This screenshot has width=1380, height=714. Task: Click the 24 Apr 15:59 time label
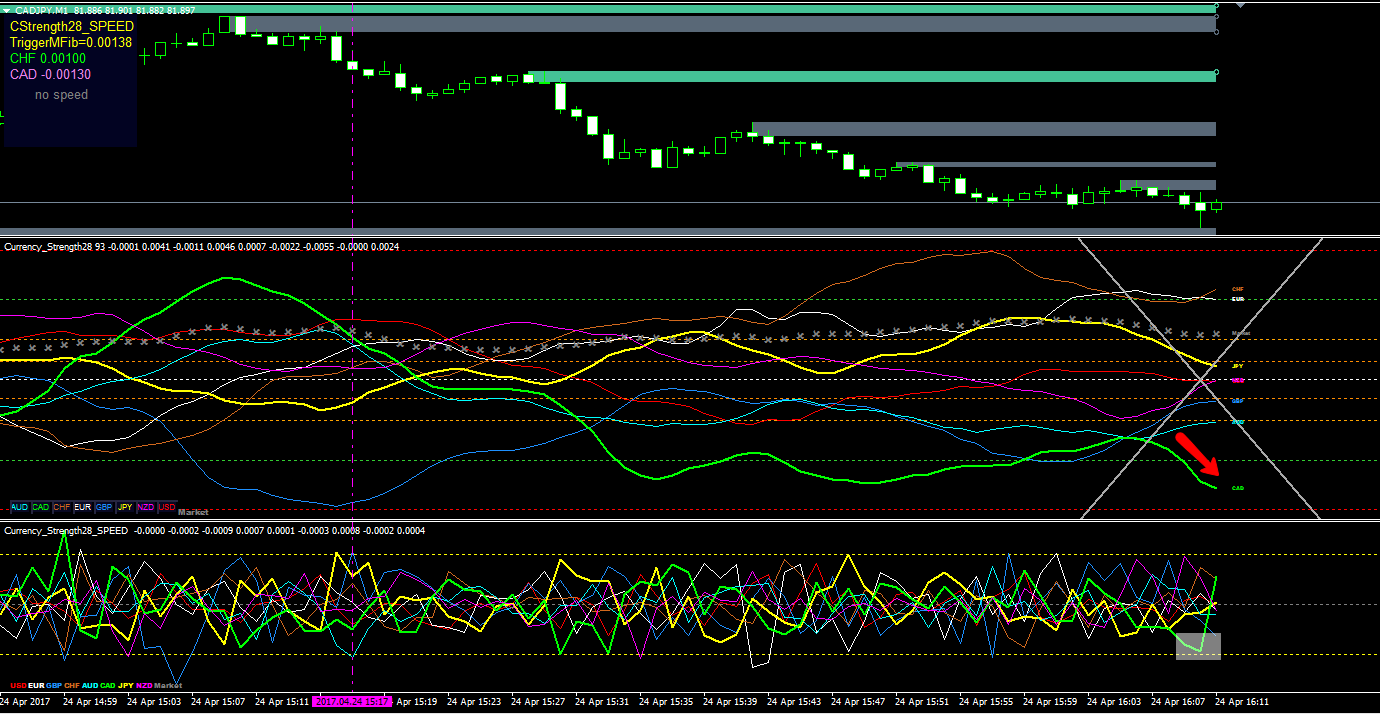click(1050, 702)
